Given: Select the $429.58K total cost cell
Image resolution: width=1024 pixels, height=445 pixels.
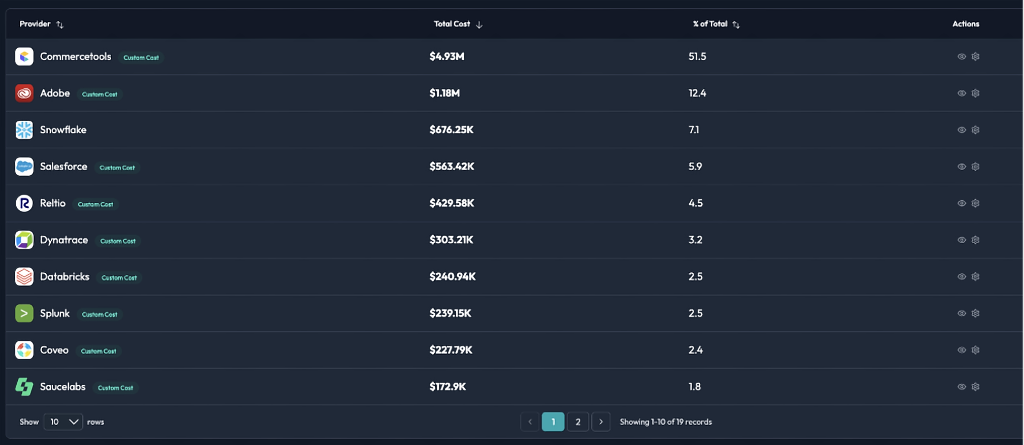Looking at the screenshot, I should 452,203.
